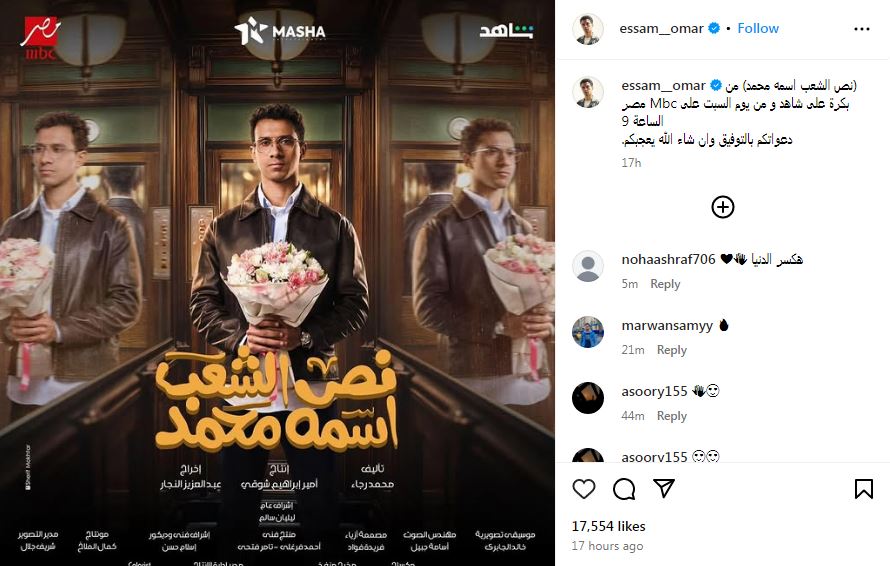Reply to marwansamyy's comment
890x566 pixels.
(x=671, y=350)
